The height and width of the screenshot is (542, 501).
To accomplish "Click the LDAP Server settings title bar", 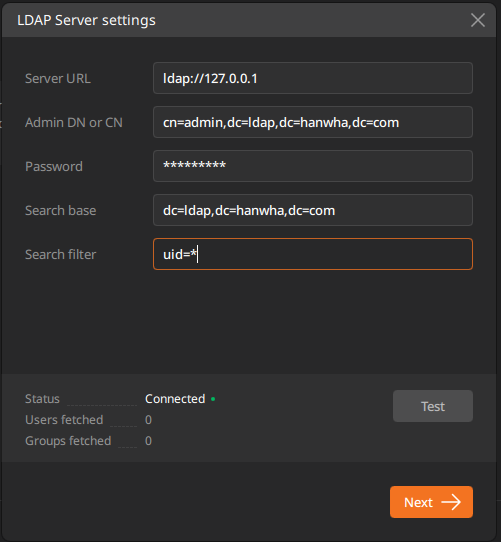I will pyautogui.click(x=249, y=20).
